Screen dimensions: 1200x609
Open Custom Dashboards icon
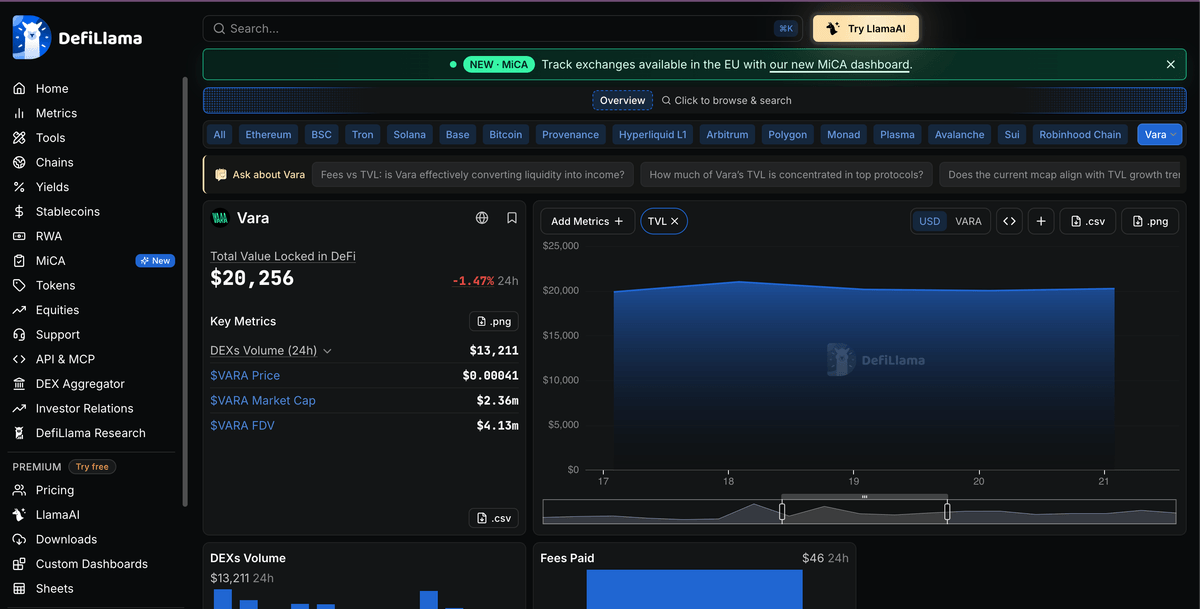[19, 564]
